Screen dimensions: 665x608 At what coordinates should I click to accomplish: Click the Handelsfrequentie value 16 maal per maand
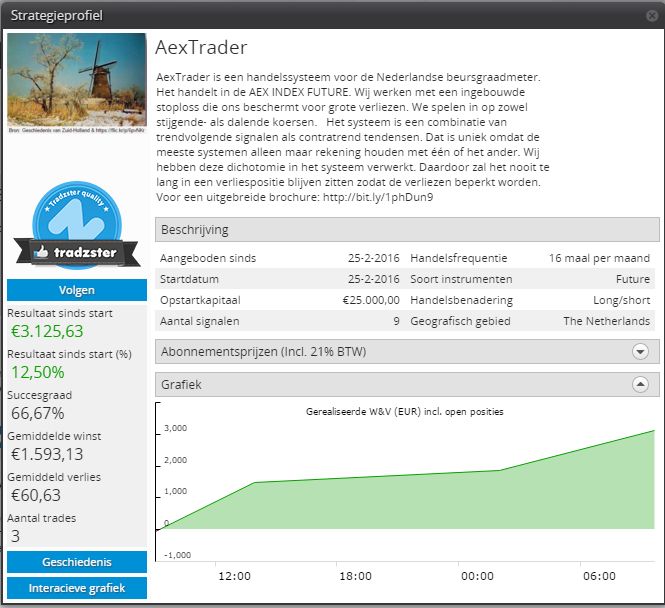tap(599, 258)
